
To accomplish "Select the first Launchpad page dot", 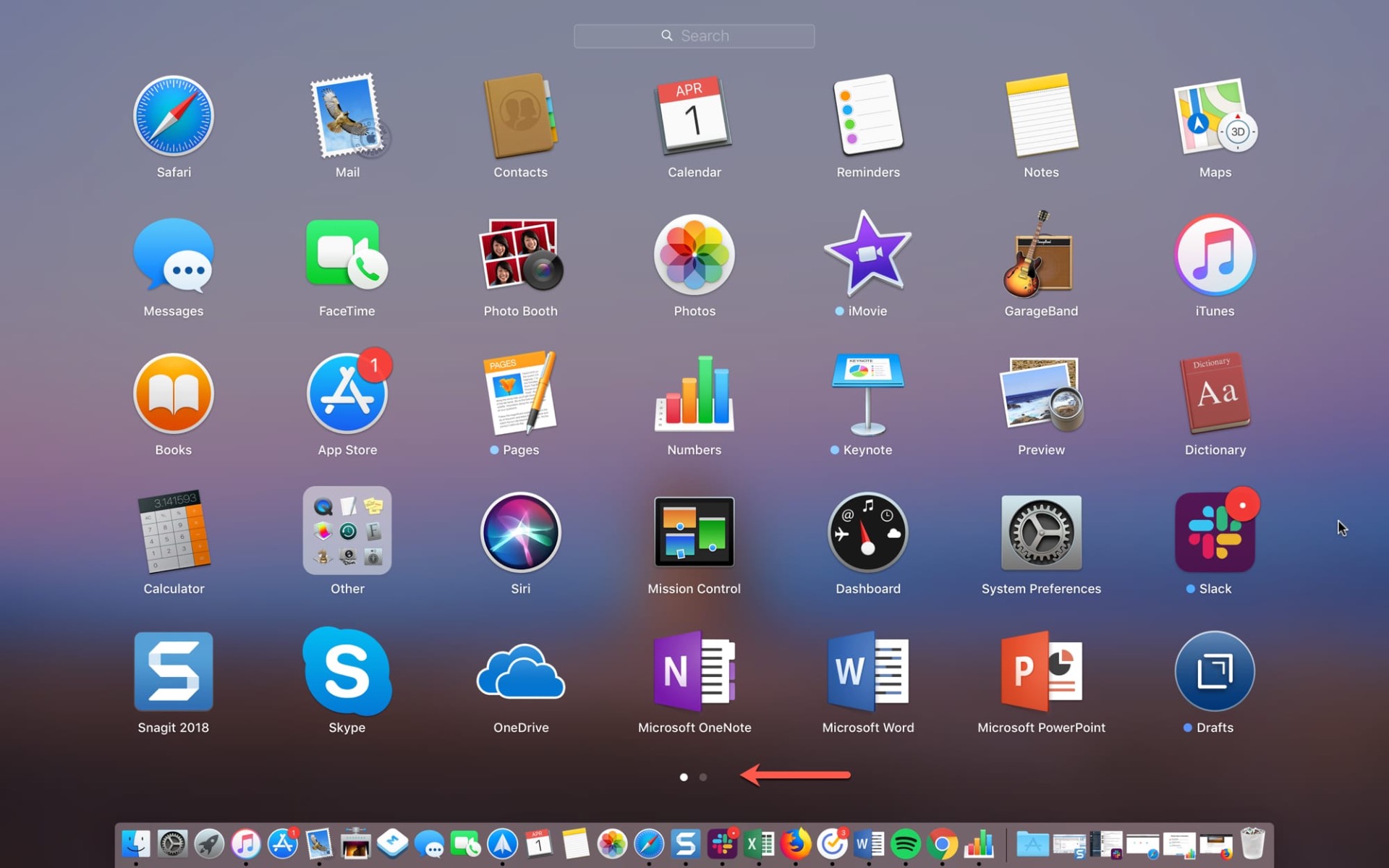I will [684, 777].
